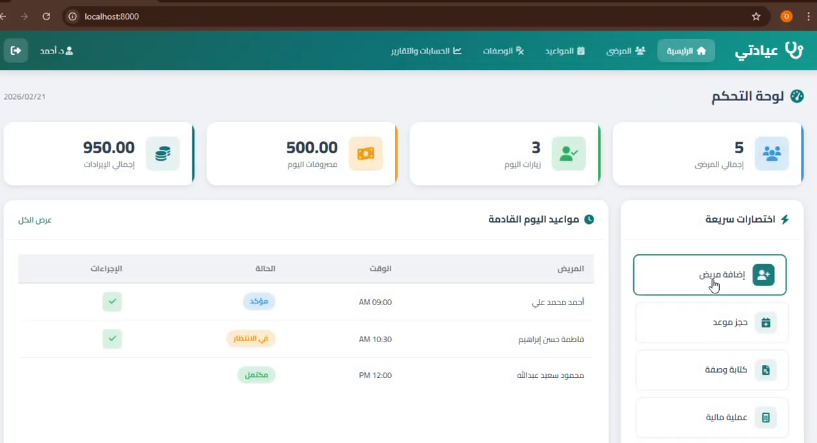The image size is (817, 443).
Task: Open the الرئيسية home tab
Action: tap(686, 50)
